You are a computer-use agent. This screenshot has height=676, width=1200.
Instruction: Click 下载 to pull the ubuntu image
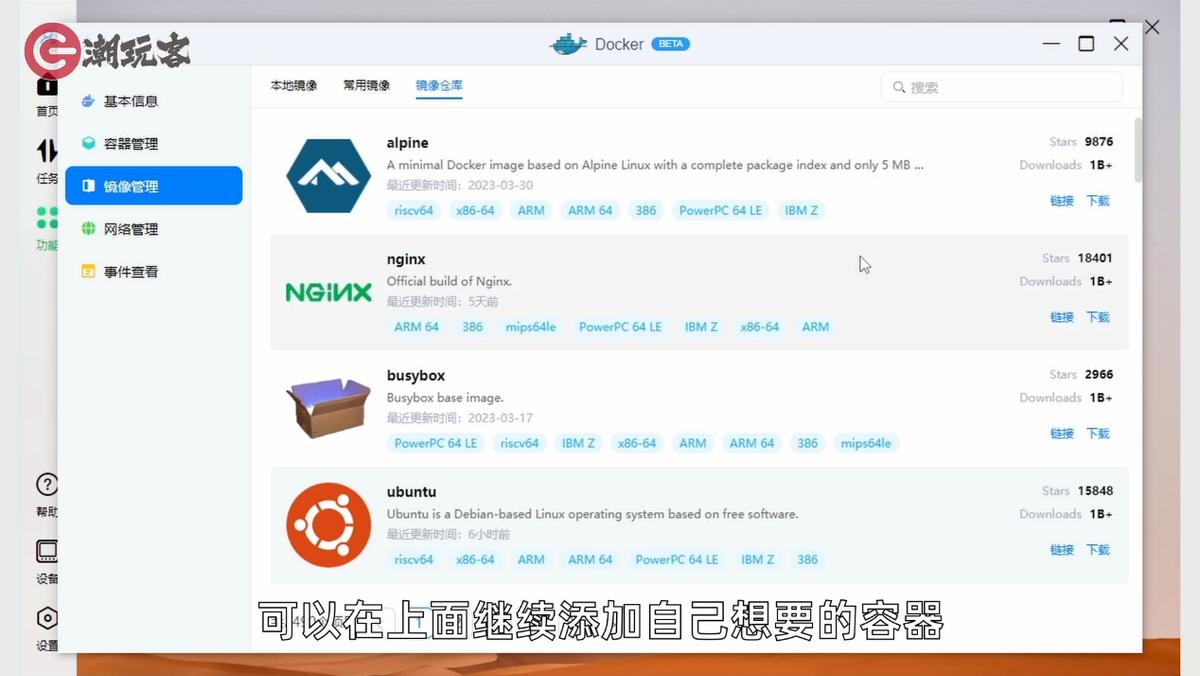click(1098, 549)
